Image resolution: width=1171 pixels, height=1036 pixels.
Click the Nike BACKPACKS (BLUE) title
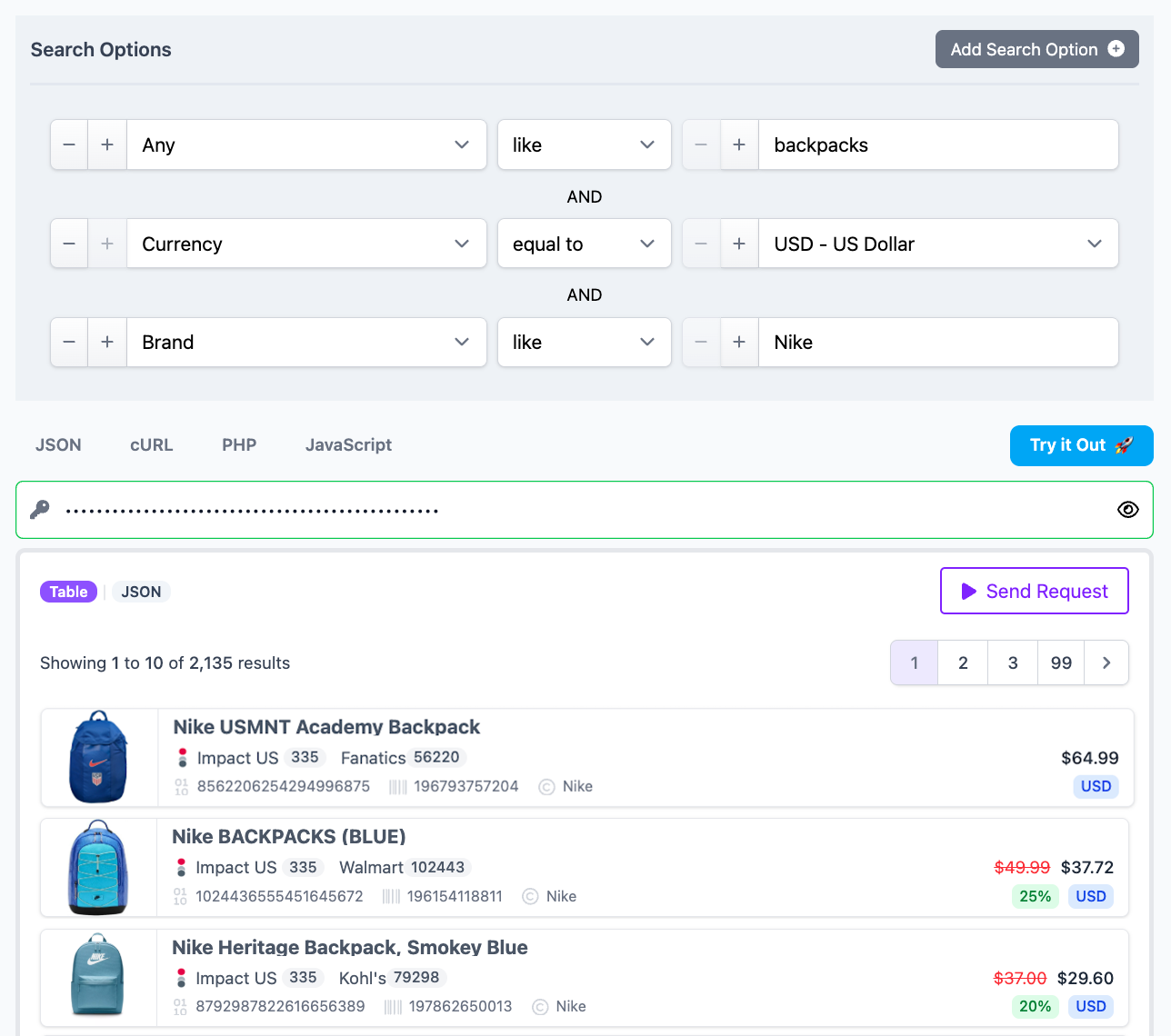click(289, 837)
